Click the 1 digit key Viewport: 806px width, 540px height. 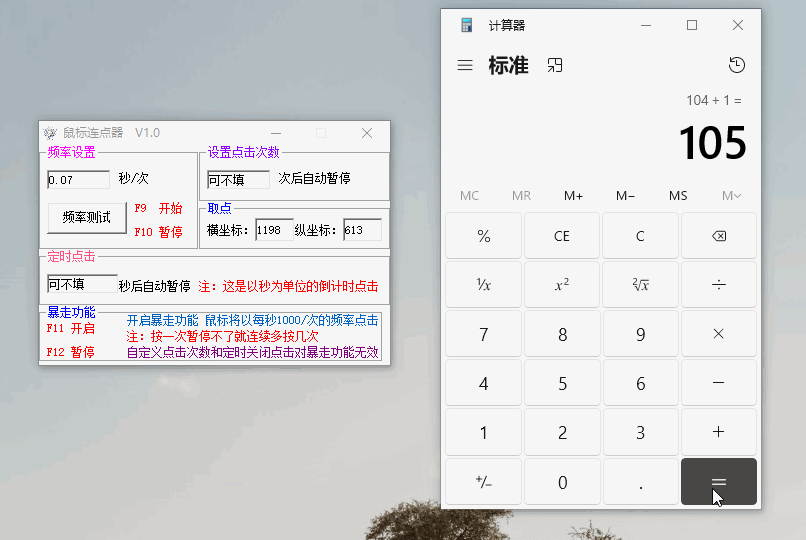coord(484,432)
